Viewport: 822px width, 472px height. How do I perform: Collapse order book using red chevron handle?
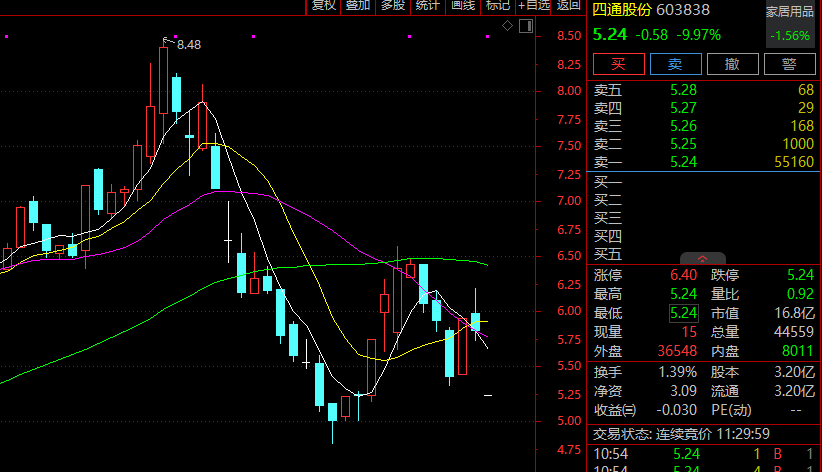point(702,258)
